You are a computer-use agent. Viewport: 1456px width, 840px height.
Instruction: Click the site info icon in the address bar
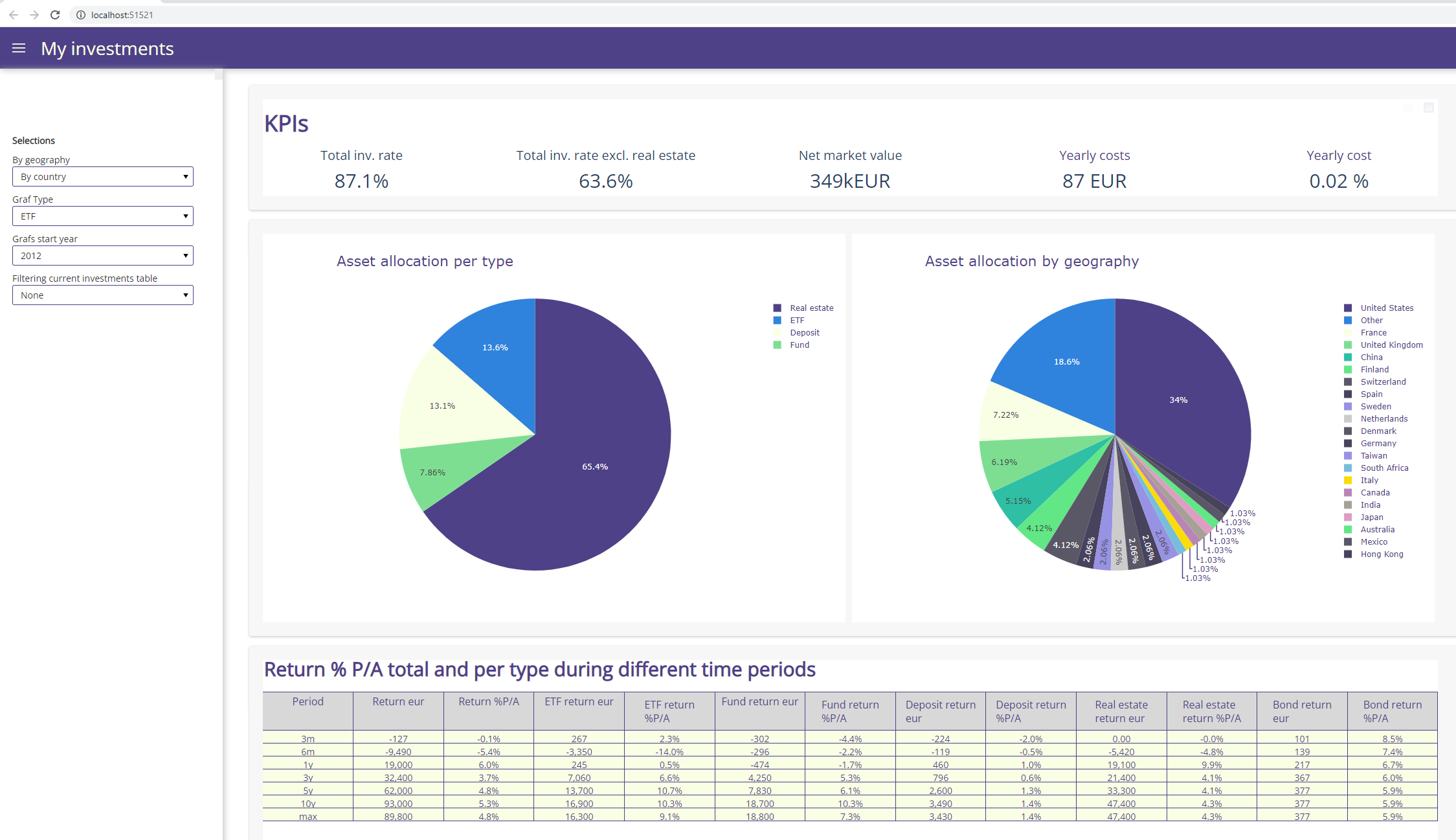80,14
